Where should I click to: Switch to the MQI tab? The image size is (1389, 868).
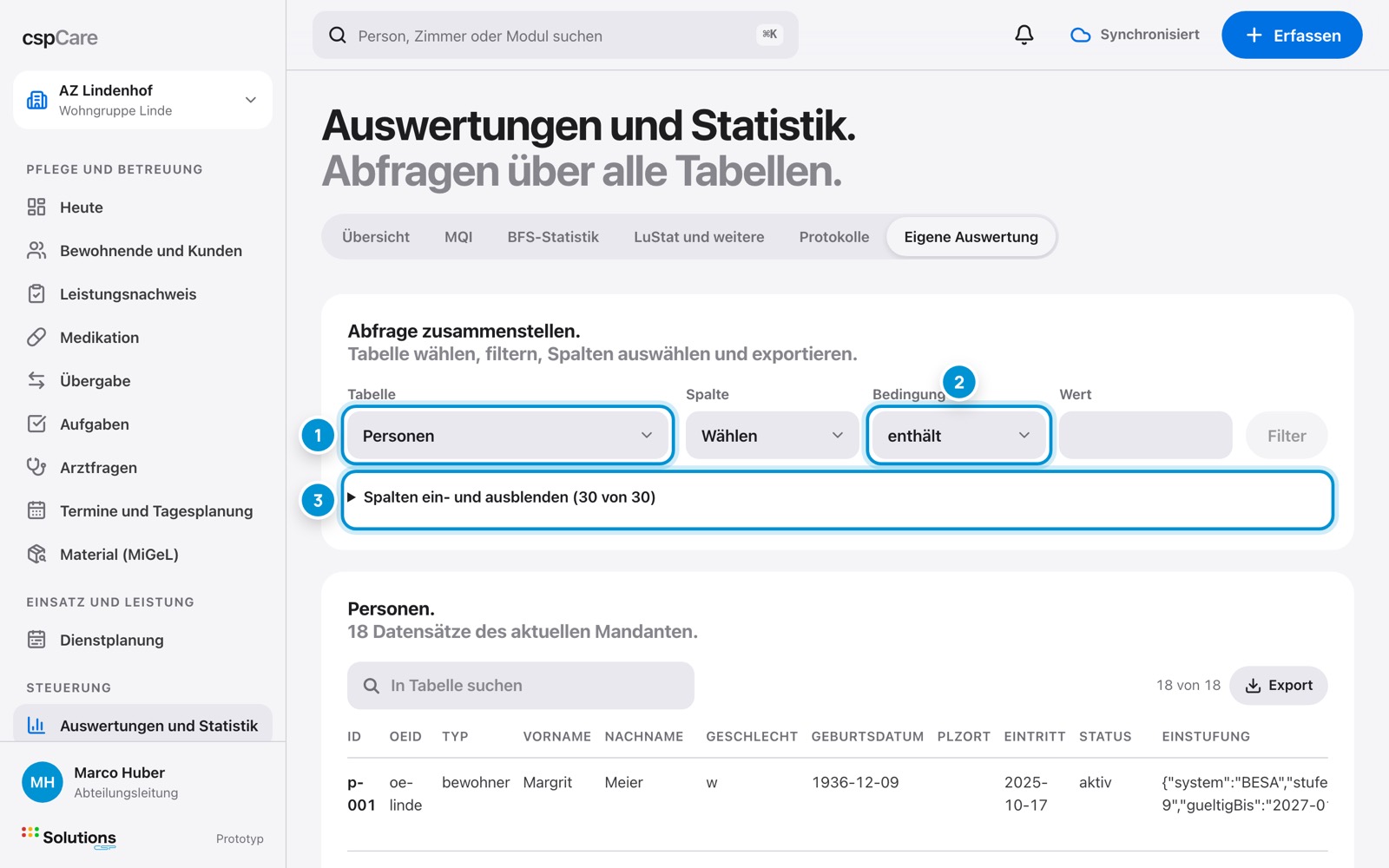pyautogui.click(x=458, y=237)
